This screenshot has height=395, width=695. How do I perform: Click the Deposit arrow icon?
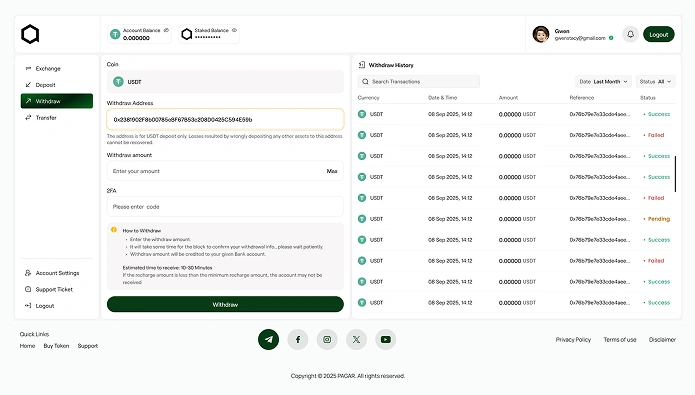pyautogui.click(x=28, y=85)
